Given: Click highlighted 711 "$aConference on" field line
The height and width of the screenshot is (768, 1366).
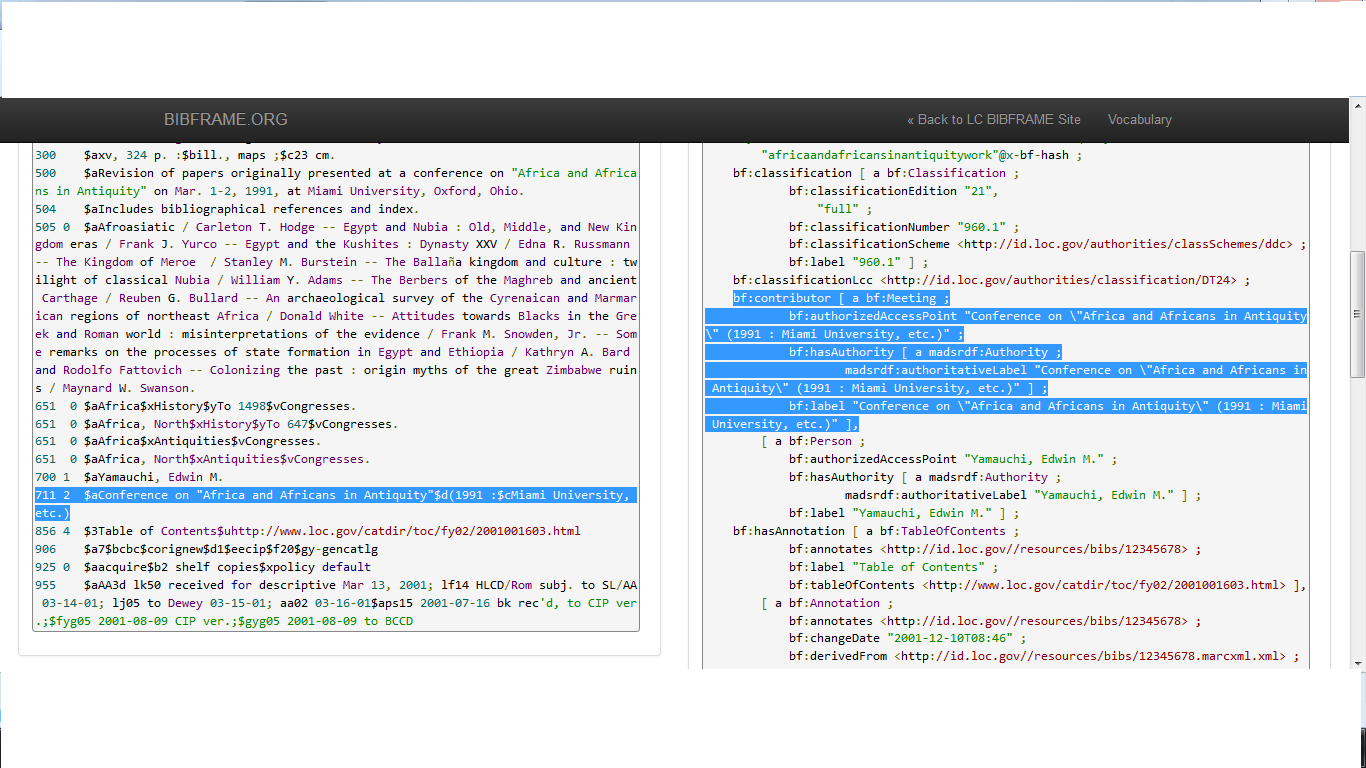Looking at the screenshot, I should 336,504.
